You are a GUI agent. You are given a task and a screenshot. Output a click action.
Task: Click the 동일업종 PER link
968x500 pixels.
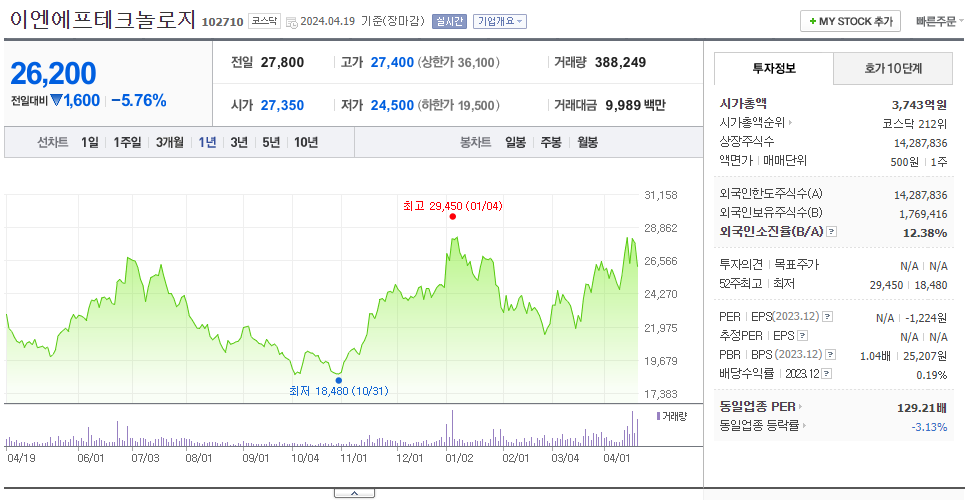tap(757, 407)
